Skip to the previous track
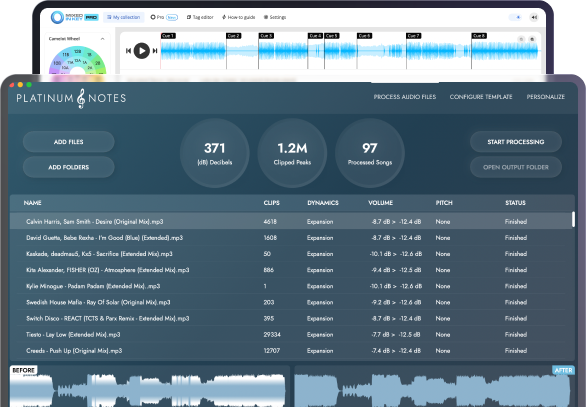586x407 pixels. pyautogui.click(x=128, y=50)
